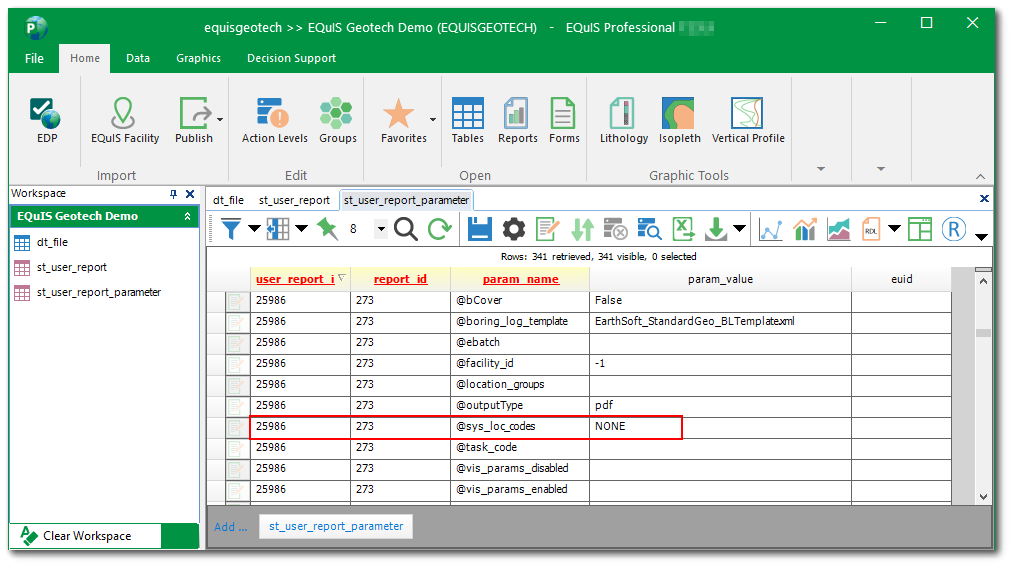1011x566 pixels.
Task: Click the line chart icon
Action: (x=771, y=229)
